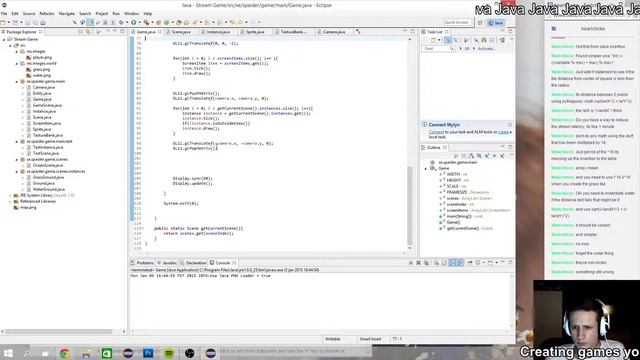Collapse res.images.world package
Screen dimensions: 640x360
click(x=17, y=64)
